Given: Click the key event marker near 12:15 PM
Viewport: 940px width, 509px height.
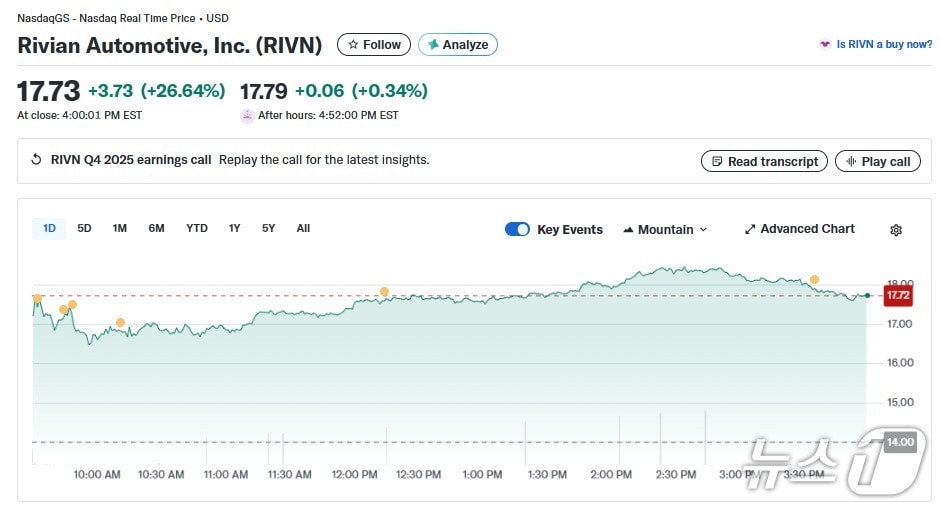Looking at the screenshot, I should (384, 292).
